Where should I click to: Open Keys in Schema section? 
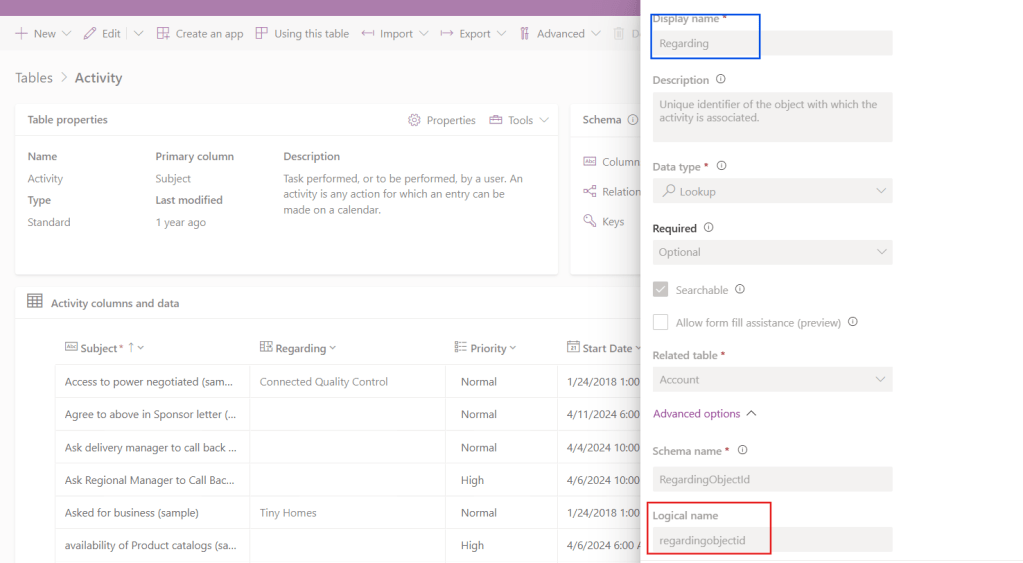pyautogui.click(x=603, y=221)
